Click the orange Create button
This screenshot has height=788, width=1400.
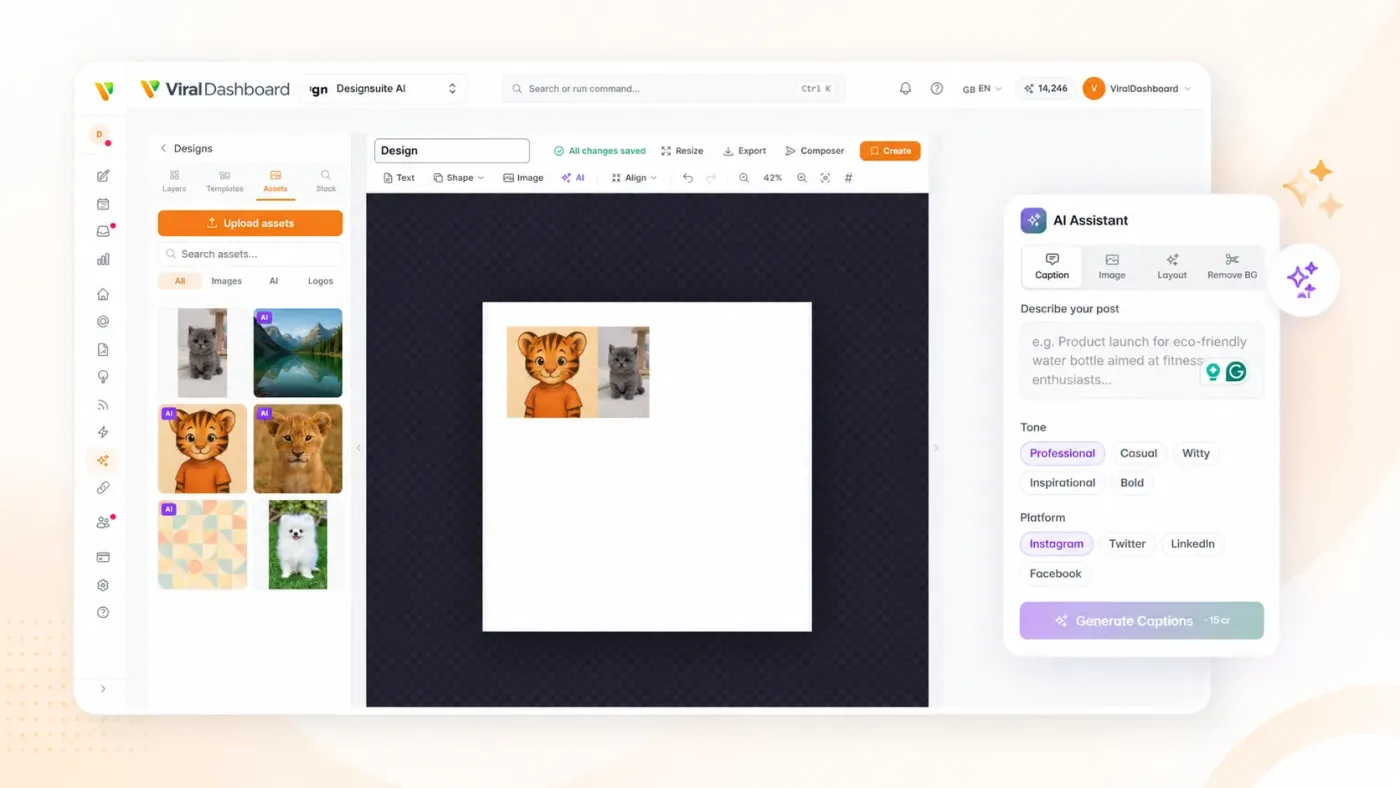890,151
